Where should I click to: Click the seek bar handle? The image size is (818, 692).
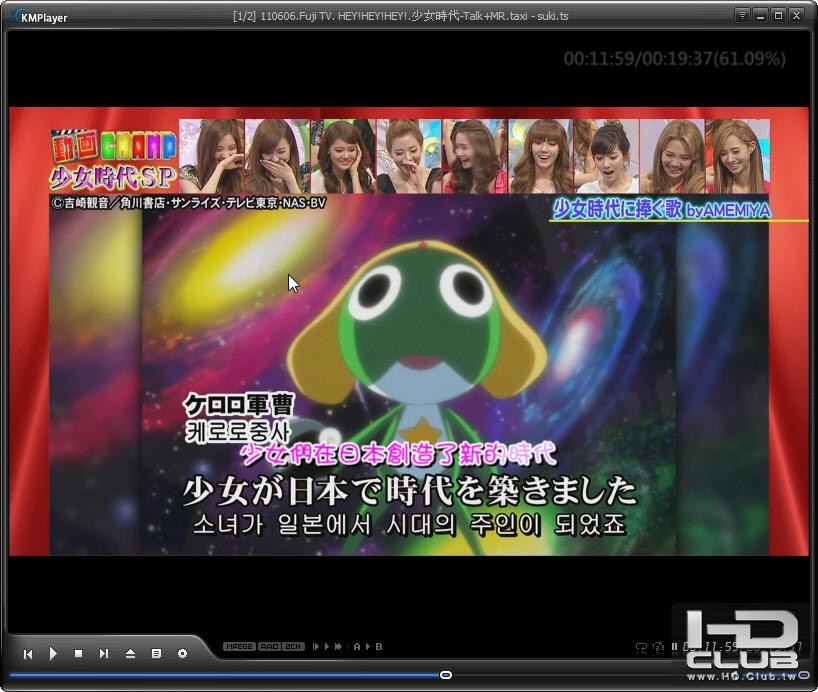coord(446,675)
